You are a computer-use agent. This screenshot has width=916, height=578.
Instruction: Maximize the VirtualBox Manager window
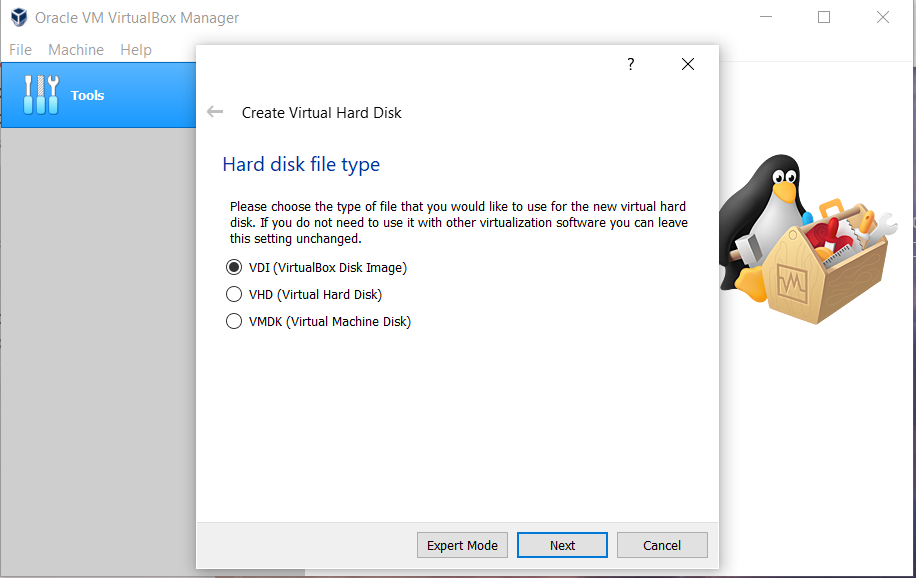pyautogui.click(x=823, y=17)
